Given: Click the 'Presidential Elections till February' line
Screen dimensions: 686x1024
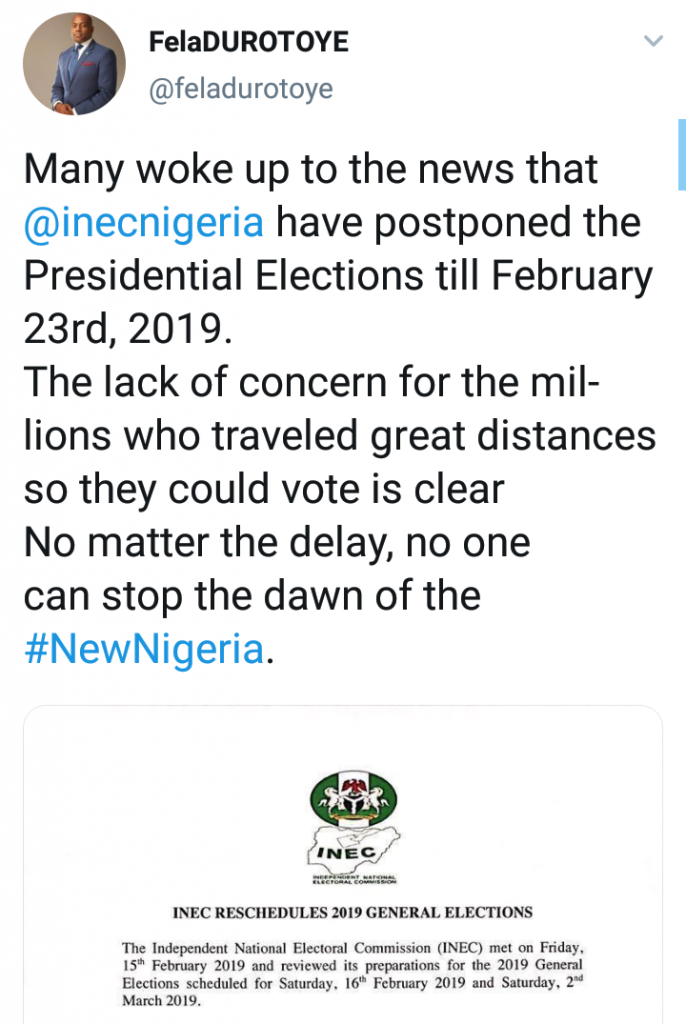Looking at the screenshot, I should tap(337, 275).
